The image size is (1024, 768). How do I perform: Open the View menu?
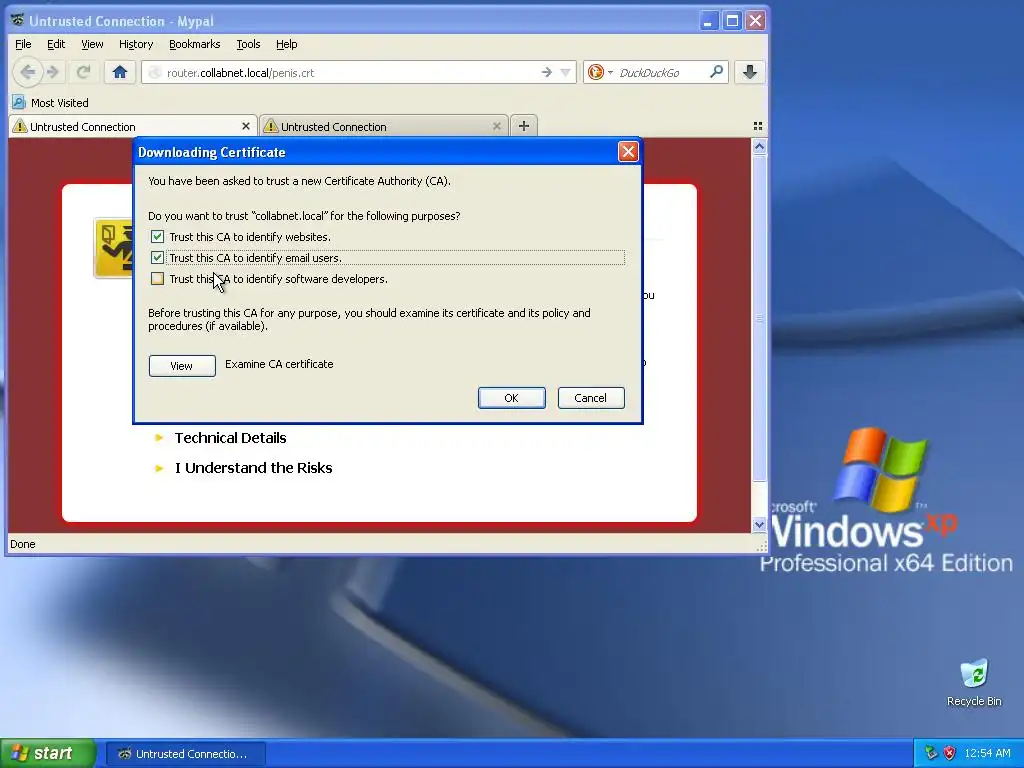click(92, 44)
